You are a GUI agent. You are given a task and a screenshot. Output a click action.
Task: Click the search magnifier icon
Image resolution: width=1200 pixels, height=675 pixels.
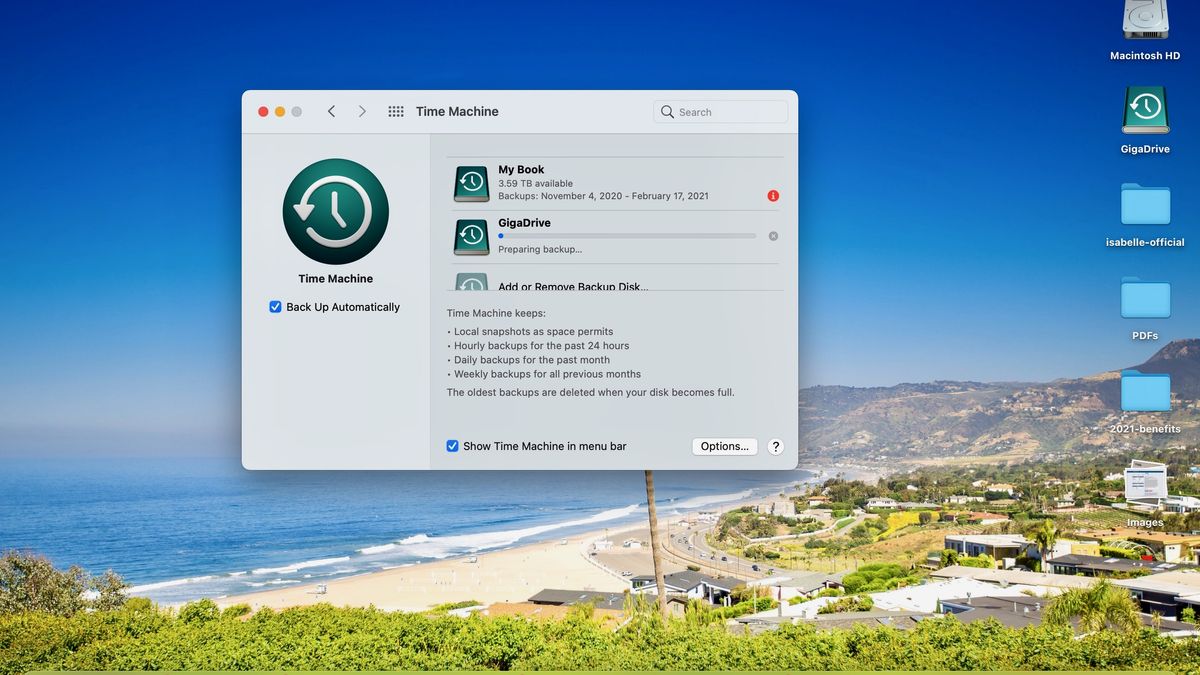coord(666,111)
